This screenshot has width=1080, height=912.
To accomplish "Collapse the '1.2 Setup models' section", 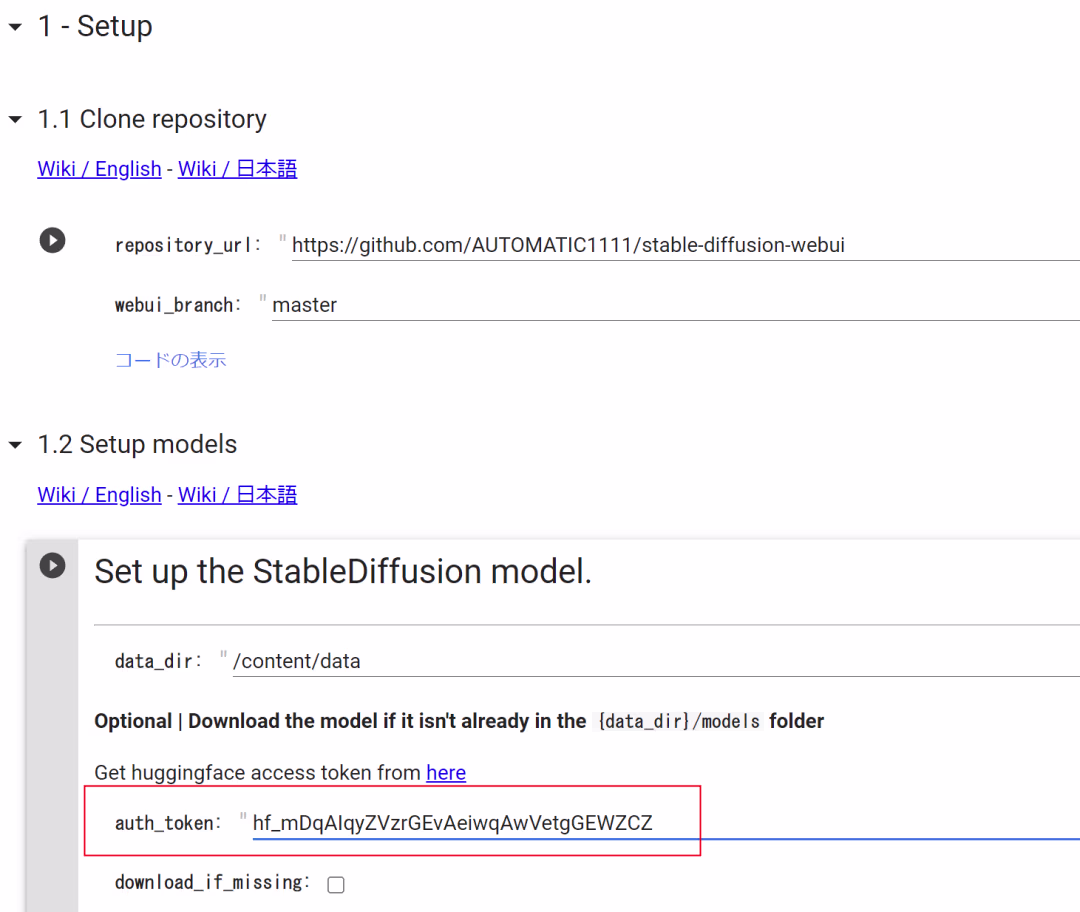I will click(15, 444).
